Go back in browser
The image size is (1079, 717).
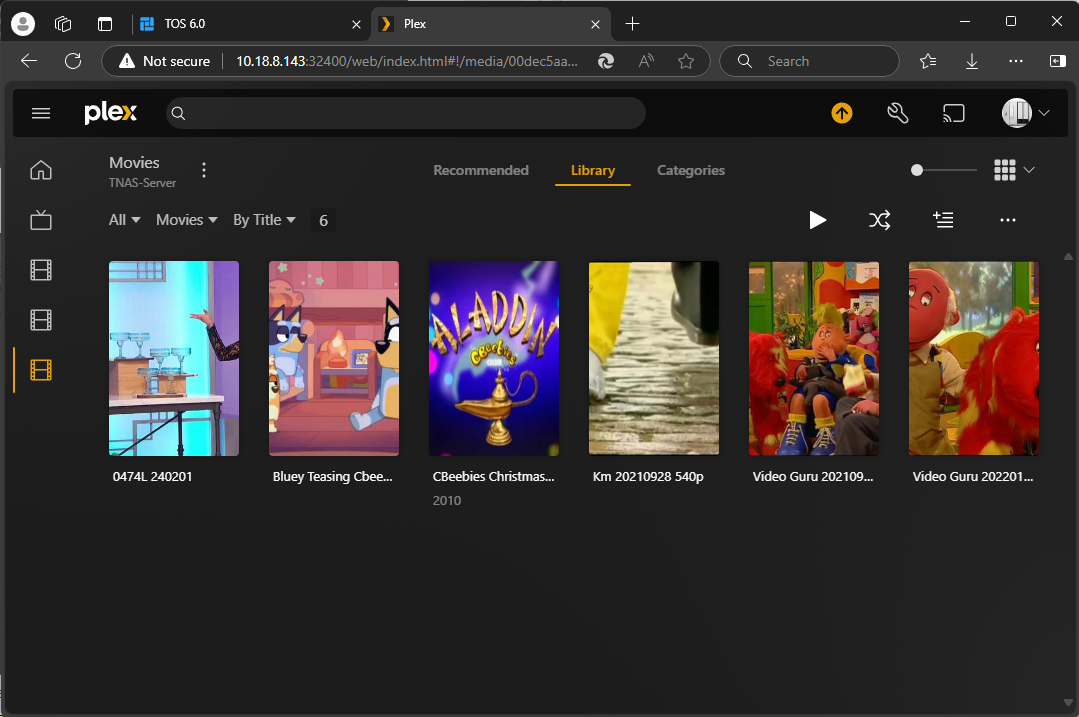tap(29, 61)
